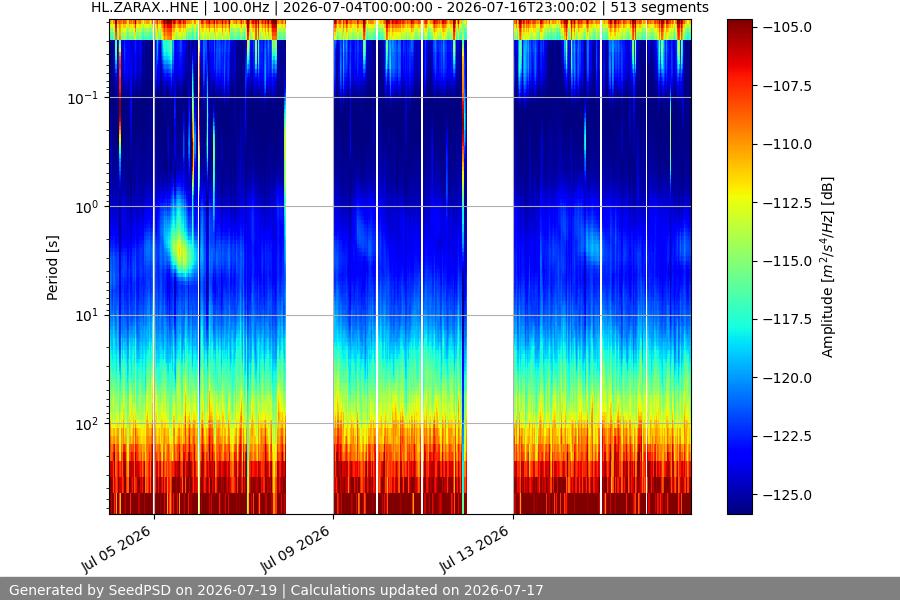This screenshot has height=600, width=900.
Task: Click the −125.0 colorbar tick label
Action: tap(787, 495)
